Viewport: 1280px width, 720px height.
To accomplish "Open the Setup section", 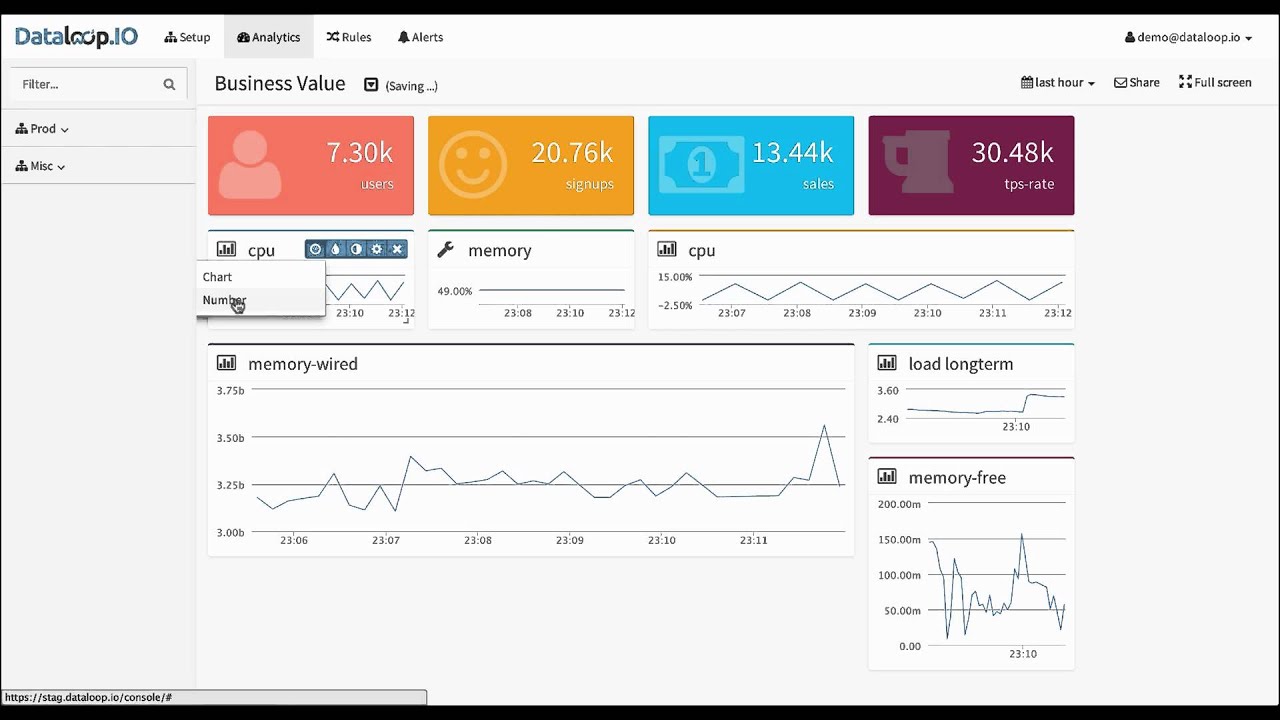I will click(x=187, y=37).
